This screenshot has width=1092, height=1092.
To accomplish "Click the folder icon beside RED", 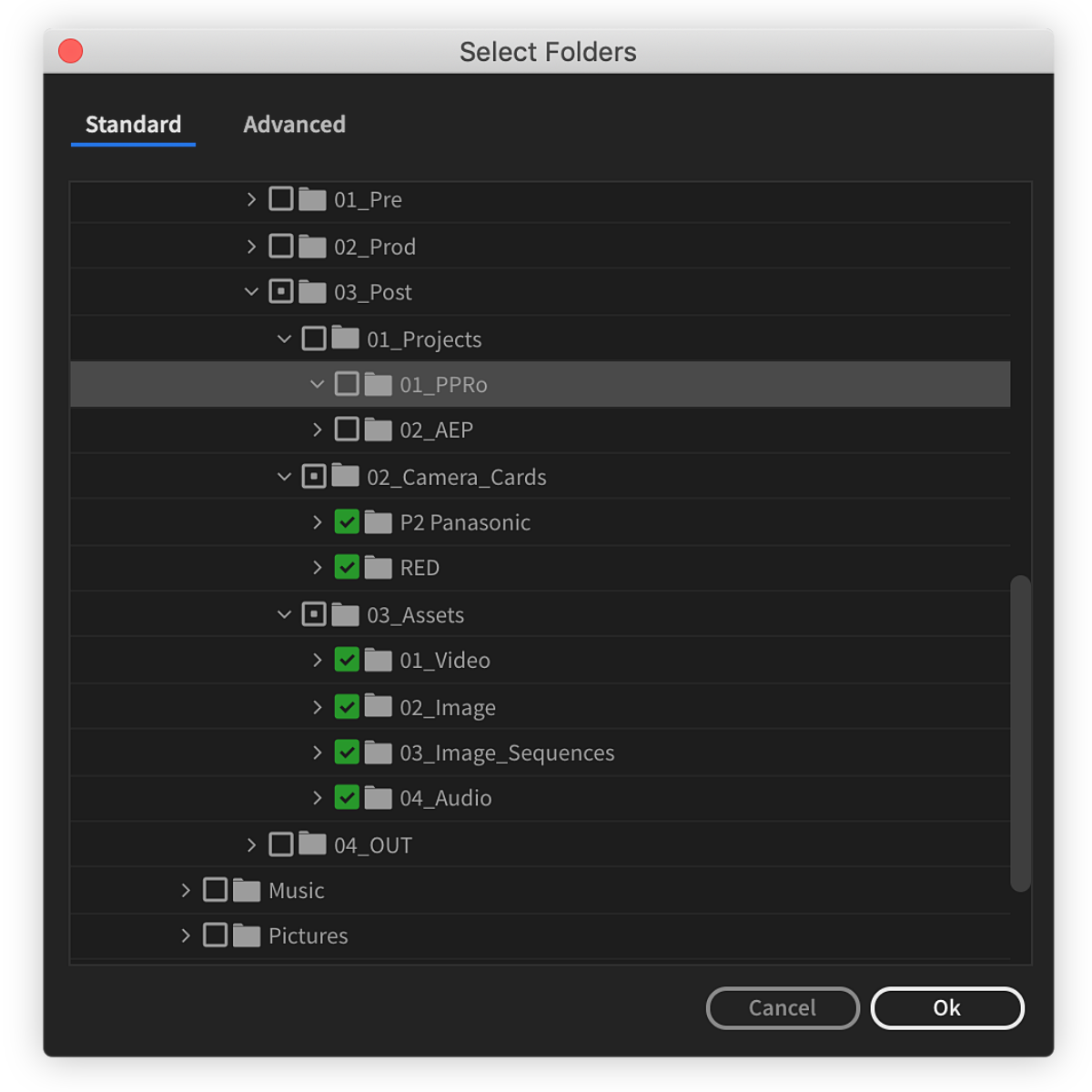I will pos(379,567).
